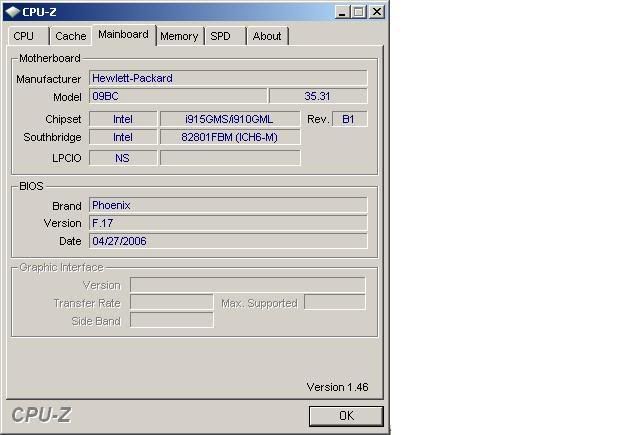Switch to the Memory tab
This screenshot has width=640, height=435.
[179, 36]
